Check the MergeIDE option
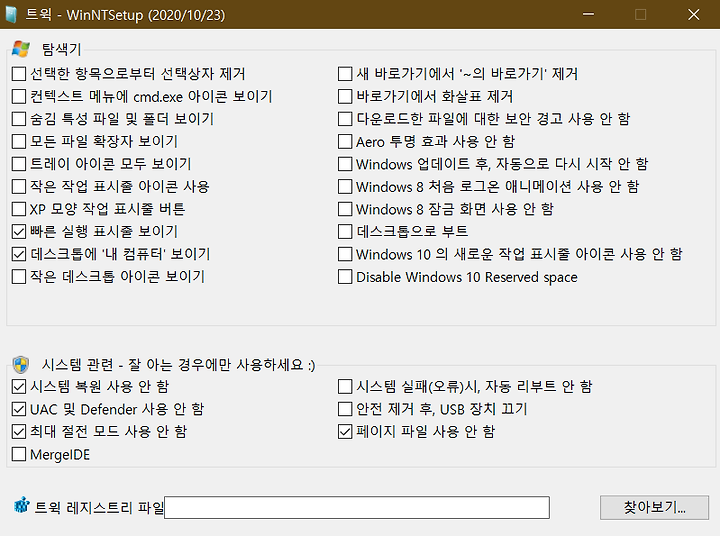This screenshot has height=536, width=720. 19,454
